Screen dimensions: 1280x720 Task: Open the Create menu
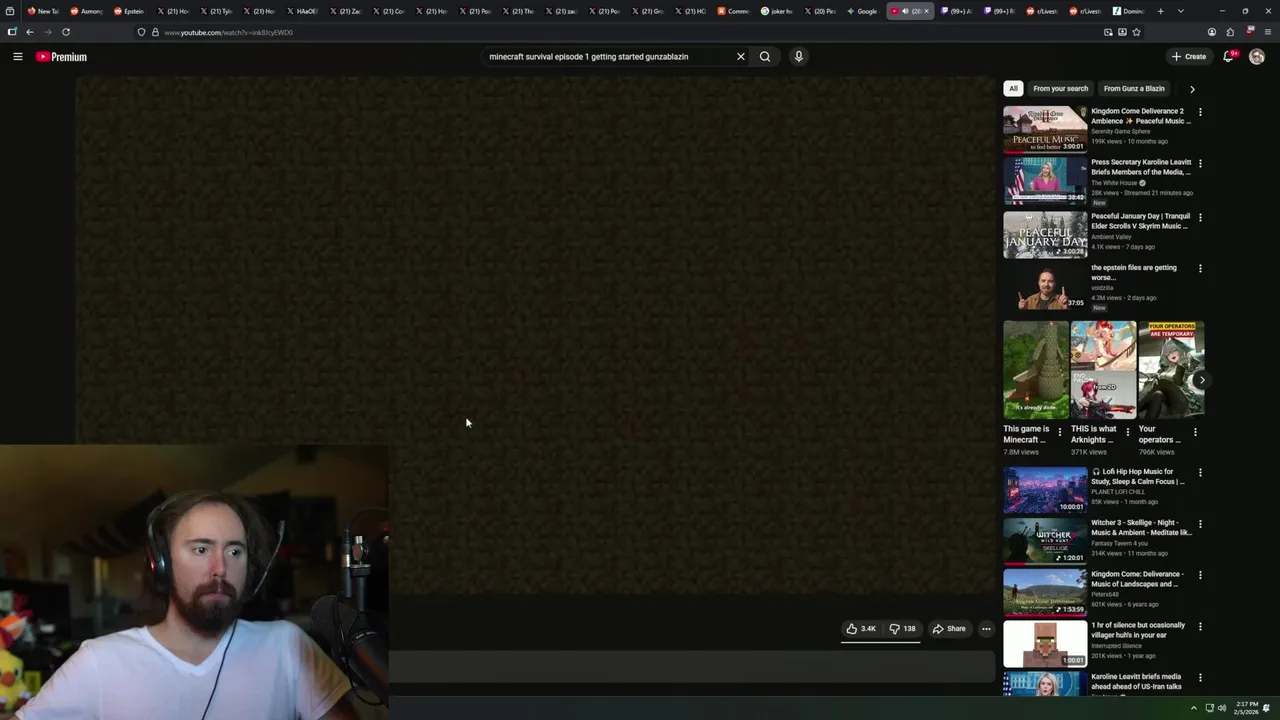click(x=1189, y=57)
